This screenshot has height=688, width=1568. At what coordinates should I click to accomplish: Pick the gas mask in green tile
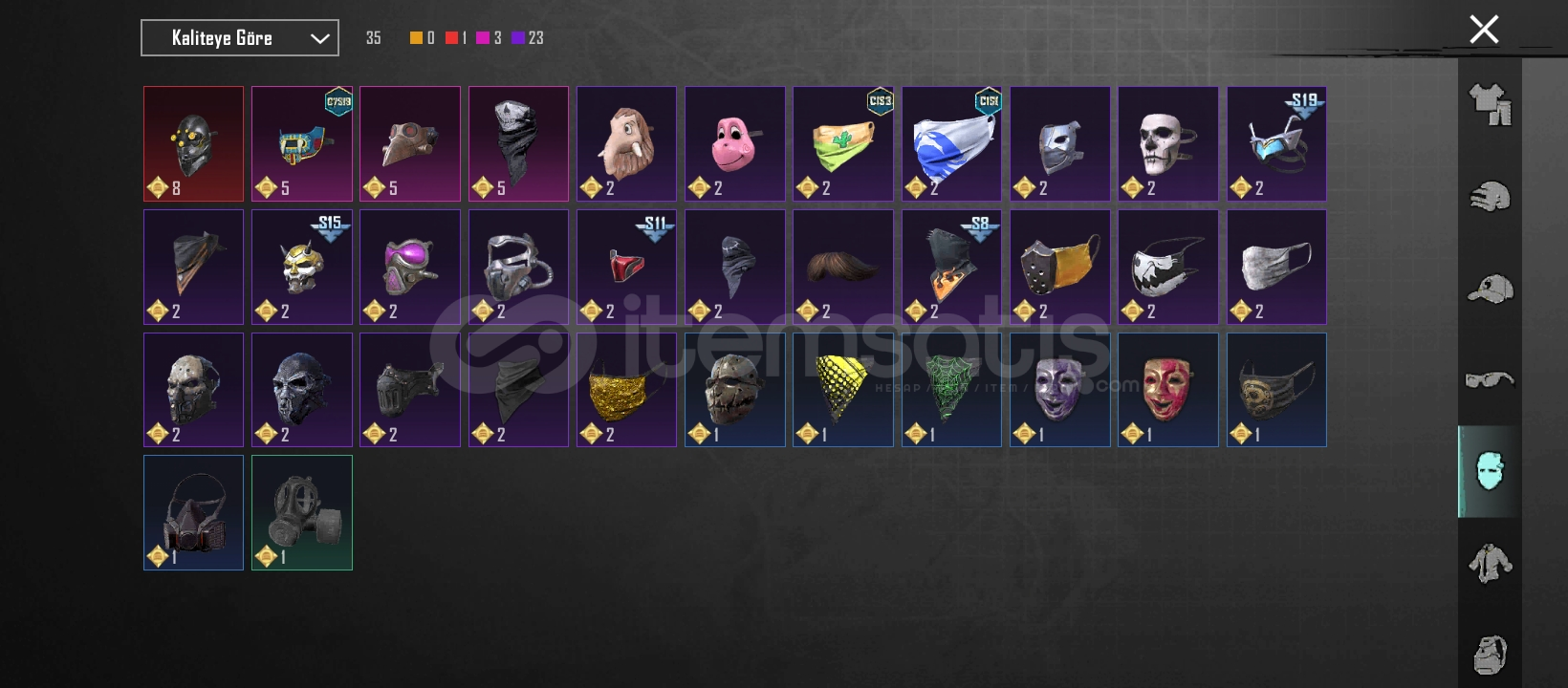coord(301,512)
